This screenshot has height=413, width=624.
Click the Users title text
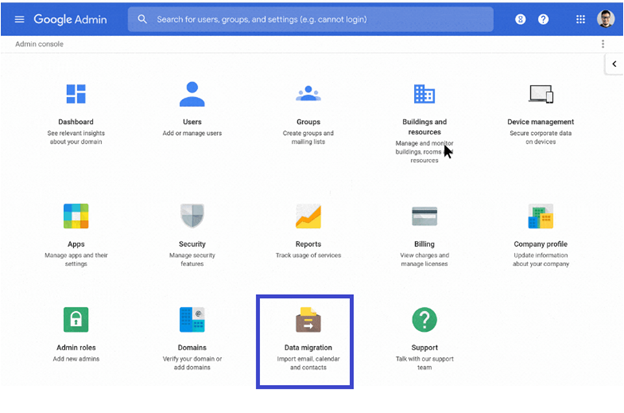coord(192,122)
